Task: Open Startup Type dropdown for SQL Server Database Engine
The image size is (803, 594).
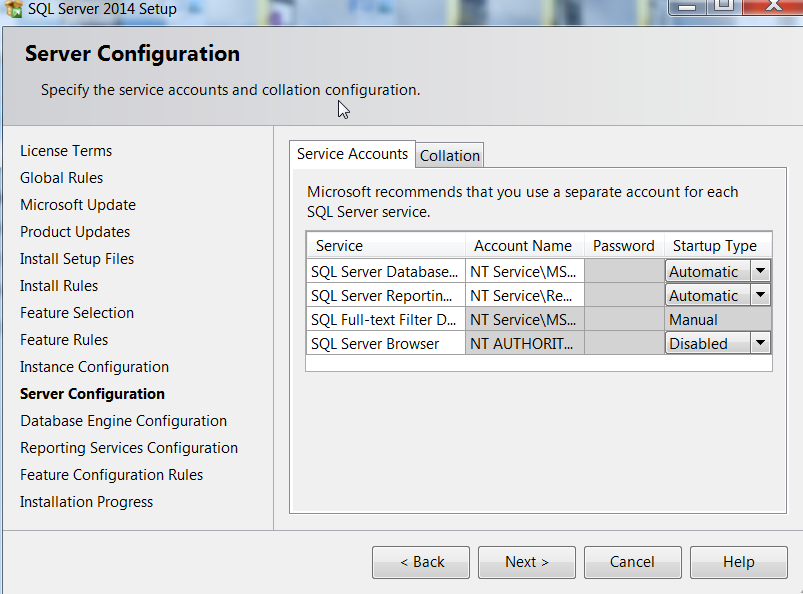Action: point(760,271)
